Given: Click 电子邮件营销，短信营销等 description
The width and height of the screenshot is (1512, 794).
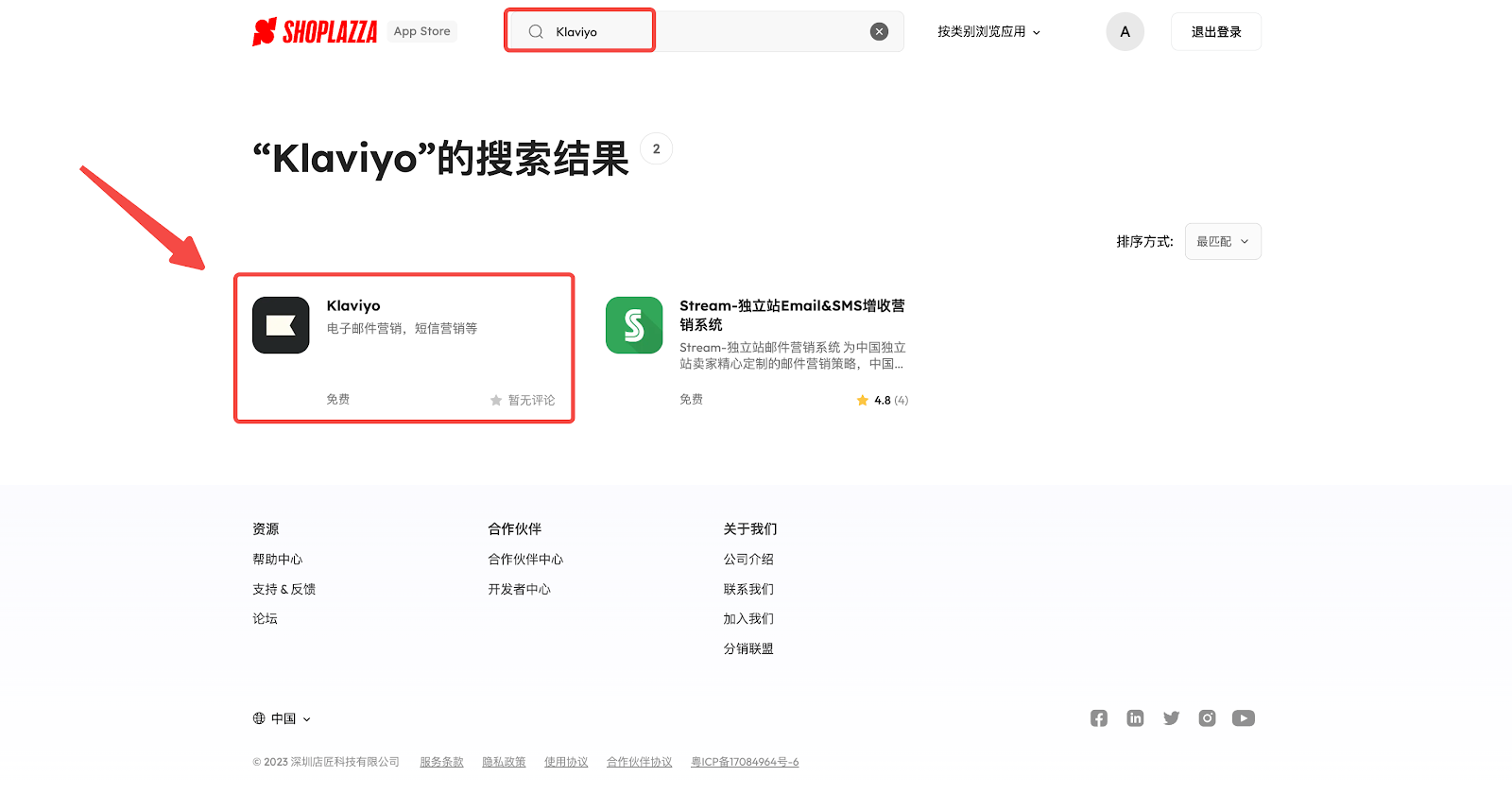Looking at the screenshot, I should [403, 329].
